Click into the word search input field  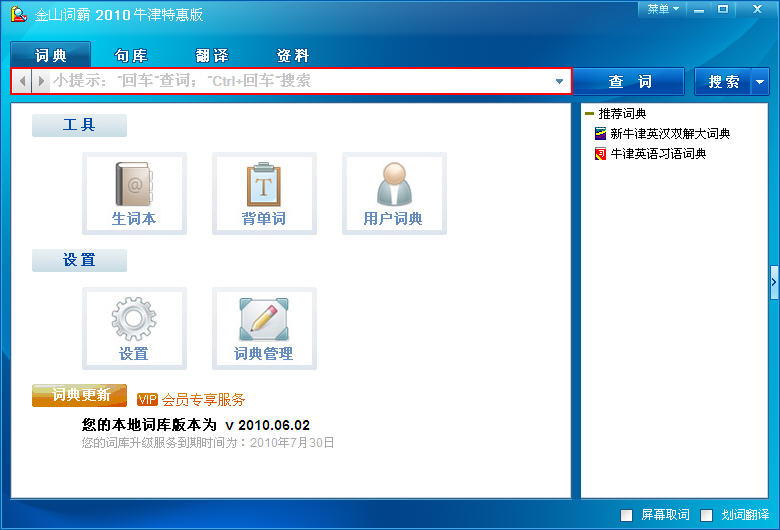[x=301, y=81]
